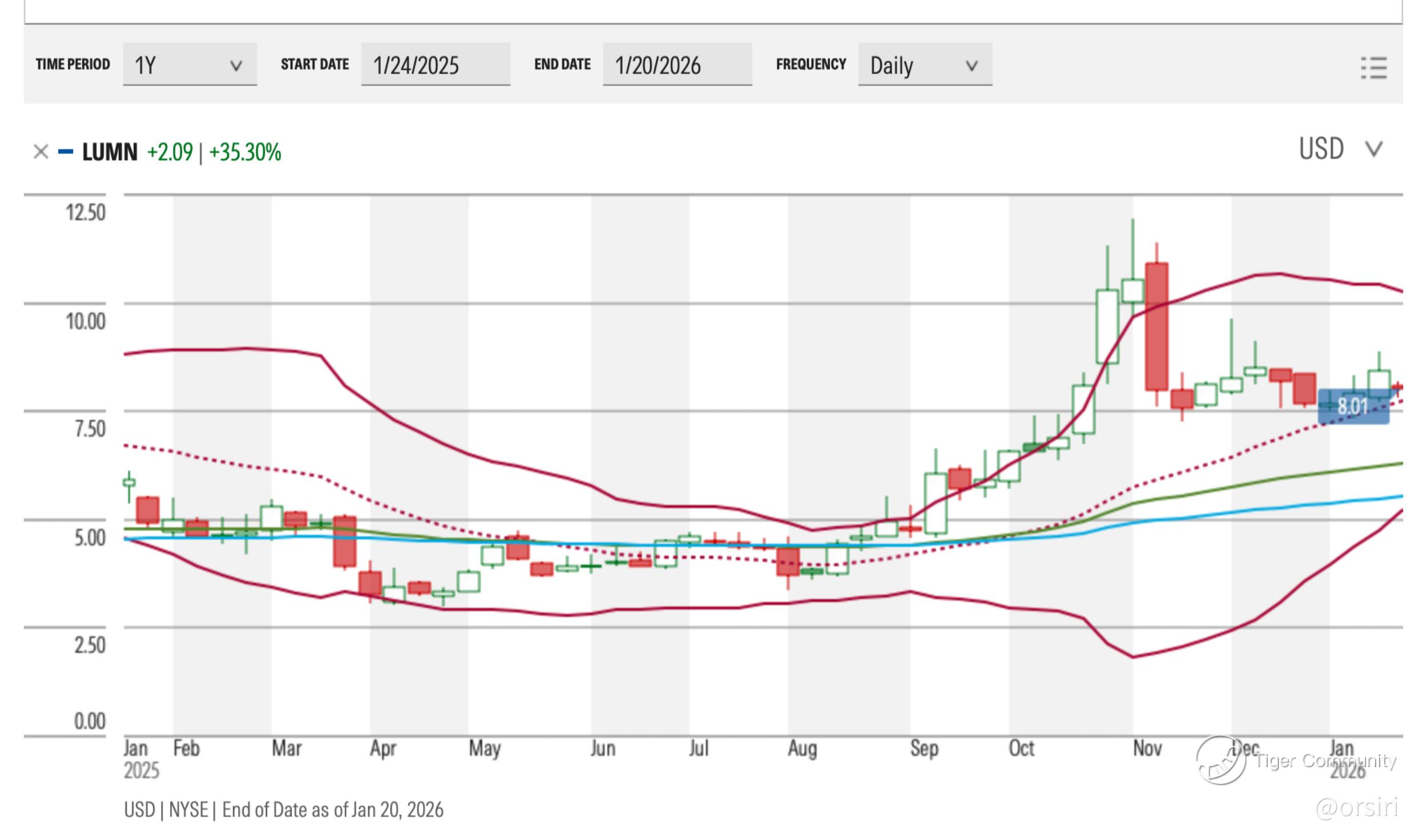Click the Tiger Community watermark logo

coord(1221,760)
